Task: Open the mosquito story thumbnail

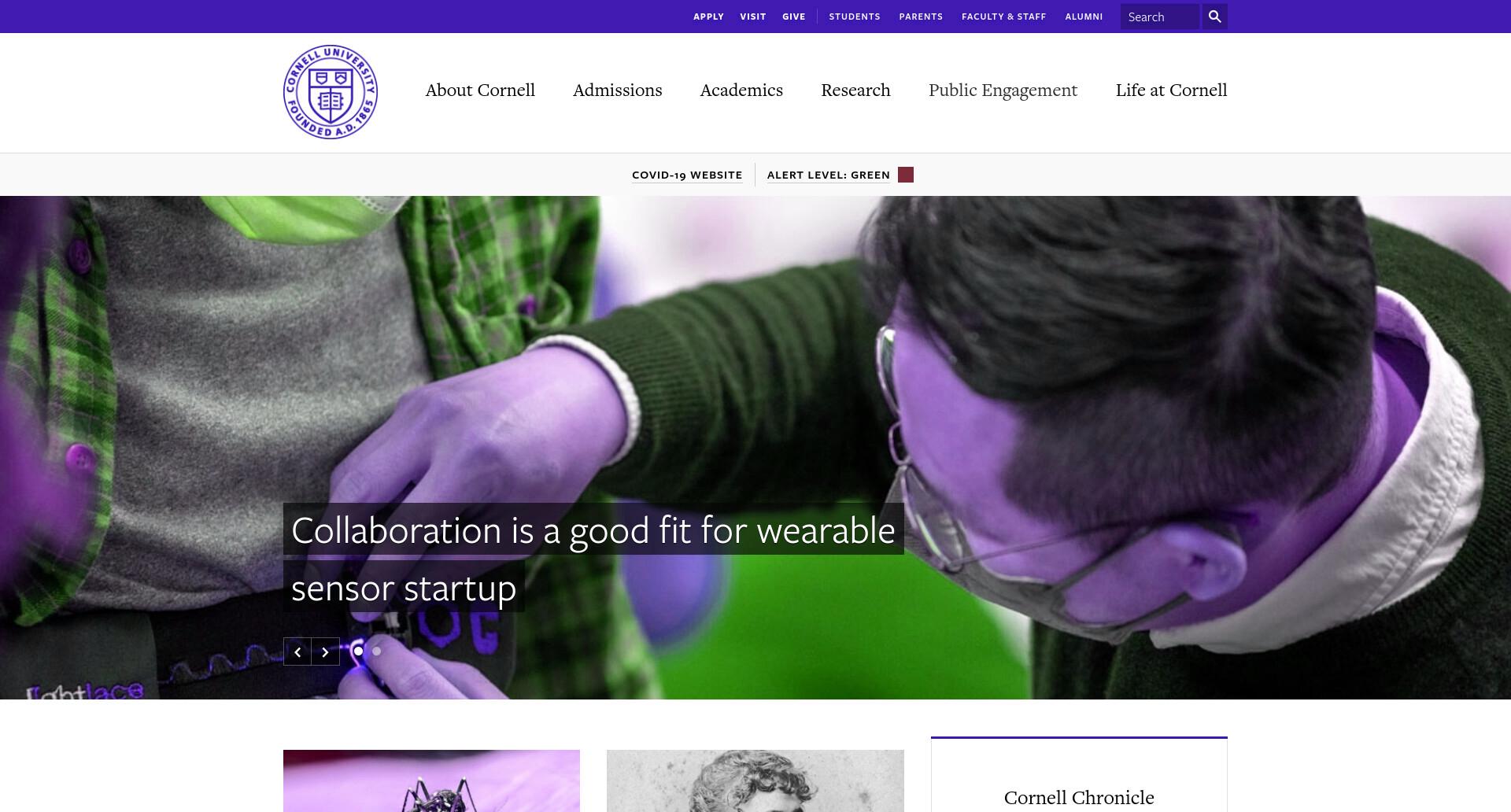Action: point(431,781)
